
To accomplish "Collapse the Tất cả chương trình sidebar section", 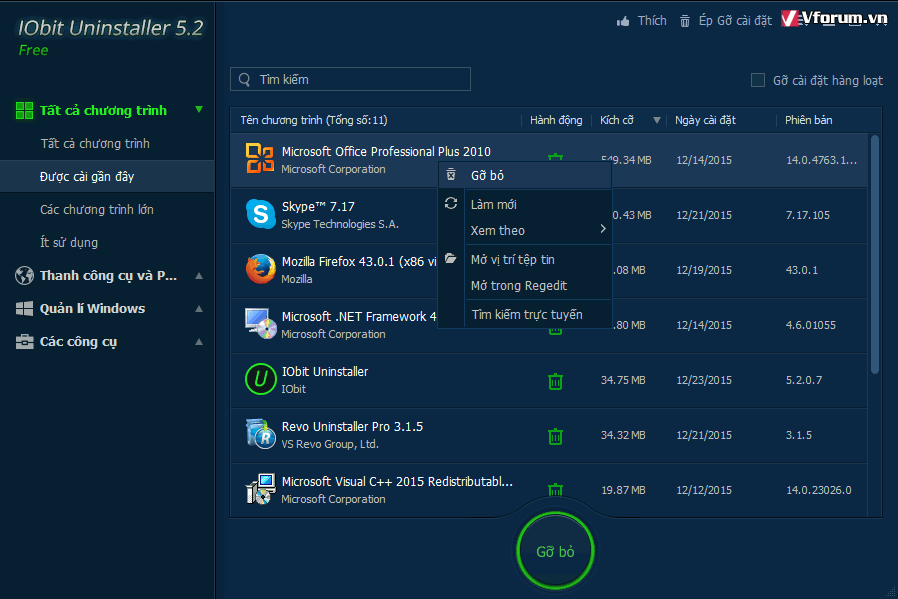I will click(x=199, y=109).
